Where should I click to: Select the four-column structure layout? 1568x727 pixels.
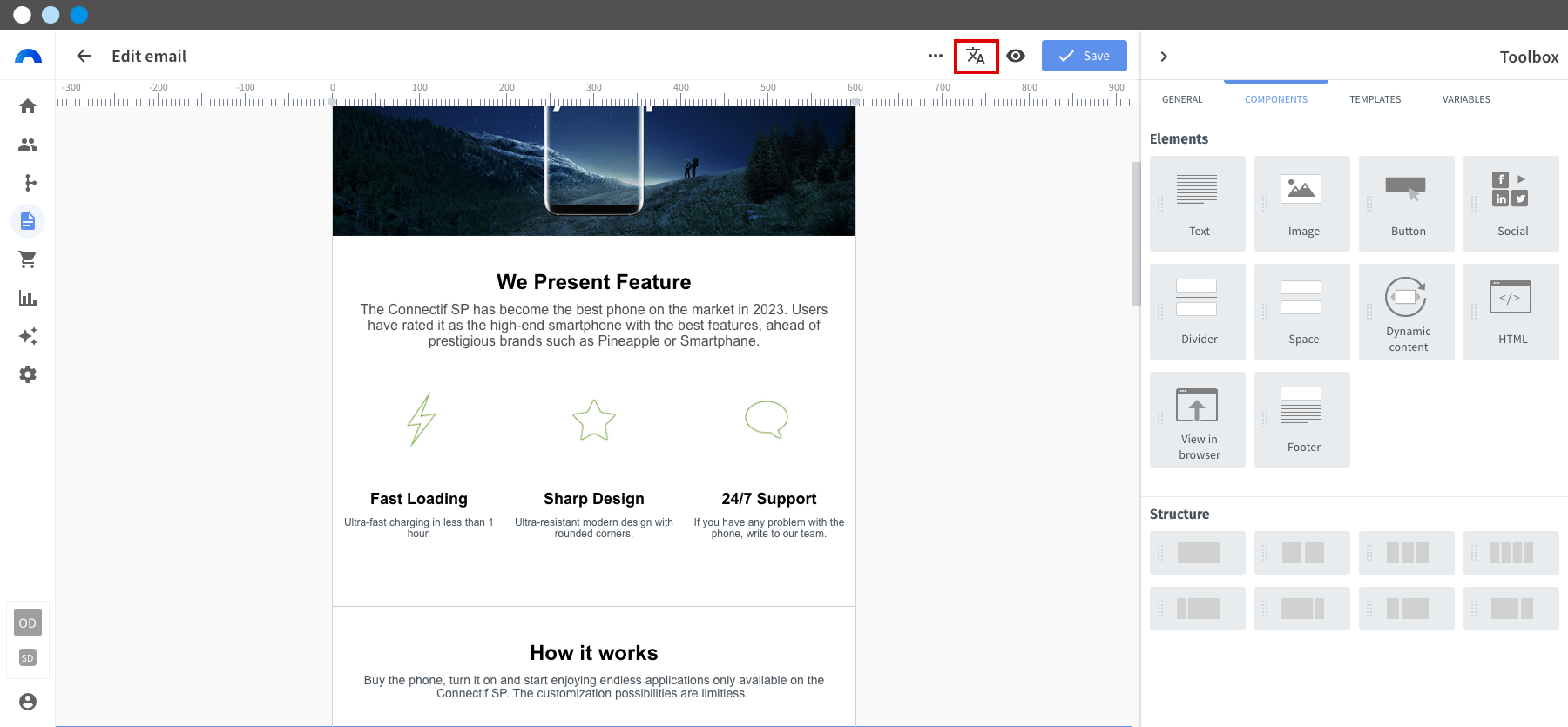click(1511, 553)
